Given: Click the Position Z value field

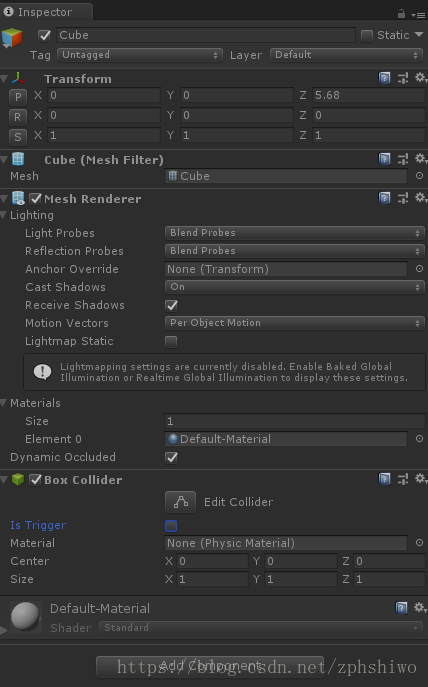Looking at the screenshot, I should (368, 95).
